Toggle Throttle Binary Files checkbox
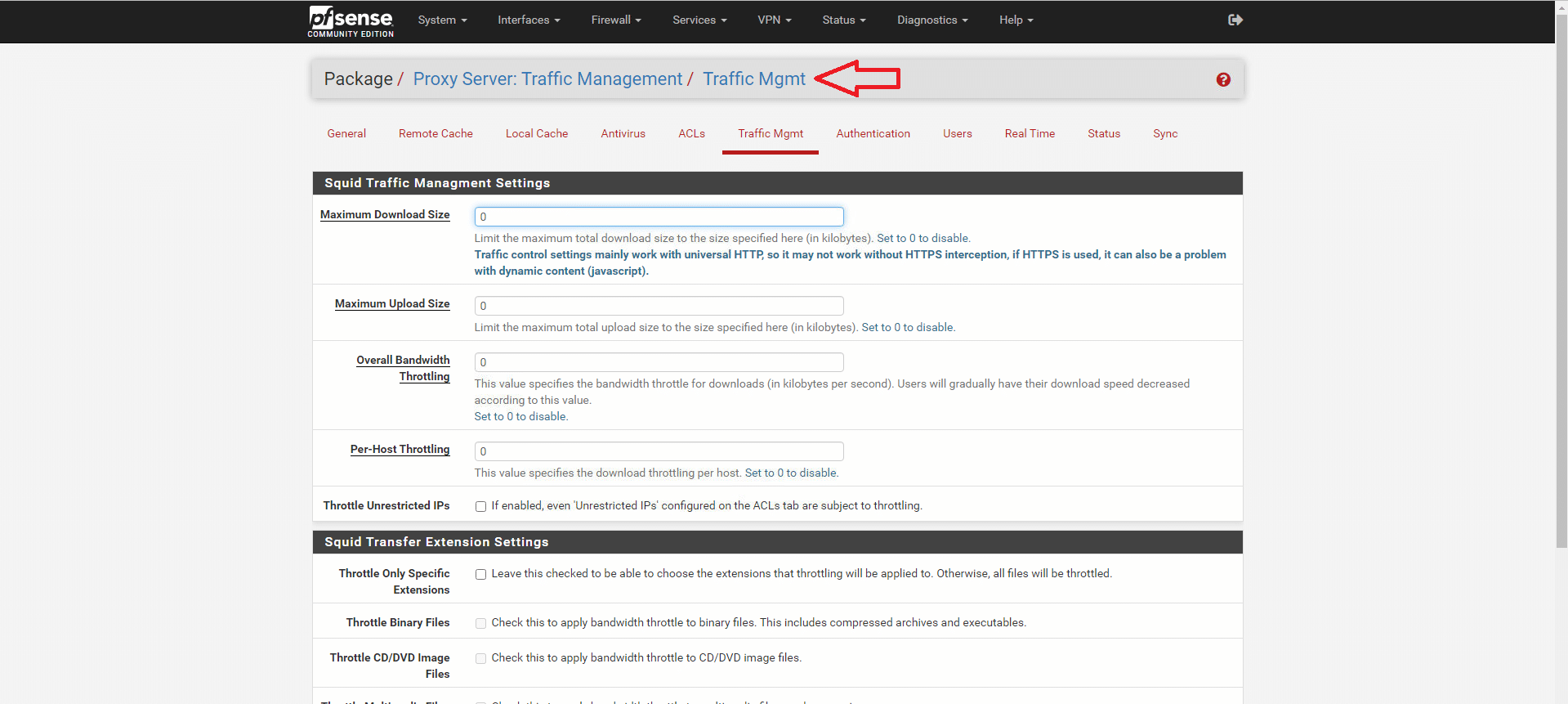This screenshot has width=1568, height=704. pyautogui.click(x=480, y=623)
